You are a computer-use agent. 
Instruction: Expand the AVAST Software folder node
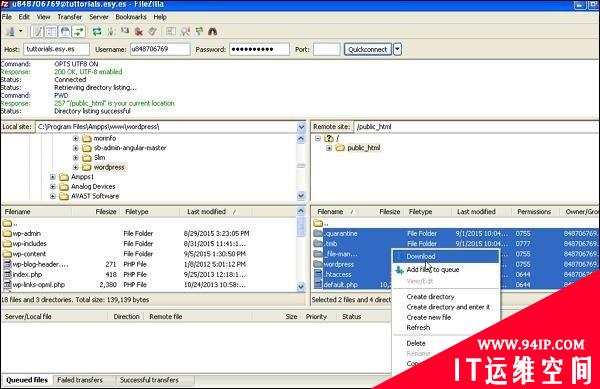click(53, 196)
